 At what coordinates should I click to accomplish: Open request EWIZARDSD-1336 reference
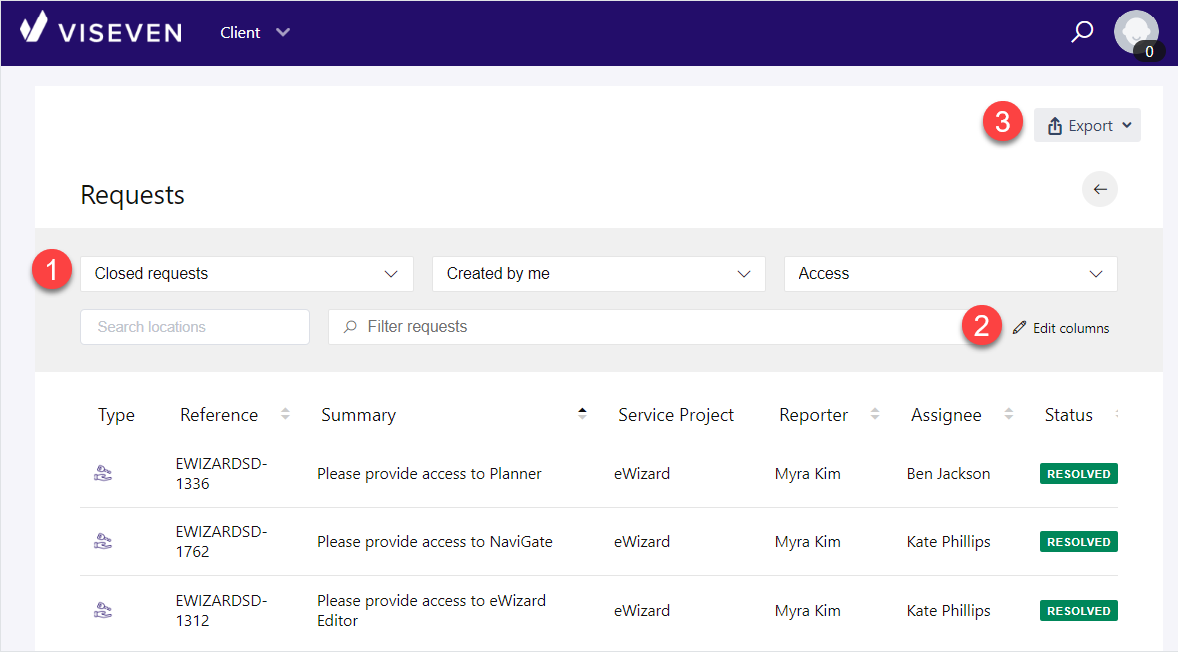(x=221, y=474)
